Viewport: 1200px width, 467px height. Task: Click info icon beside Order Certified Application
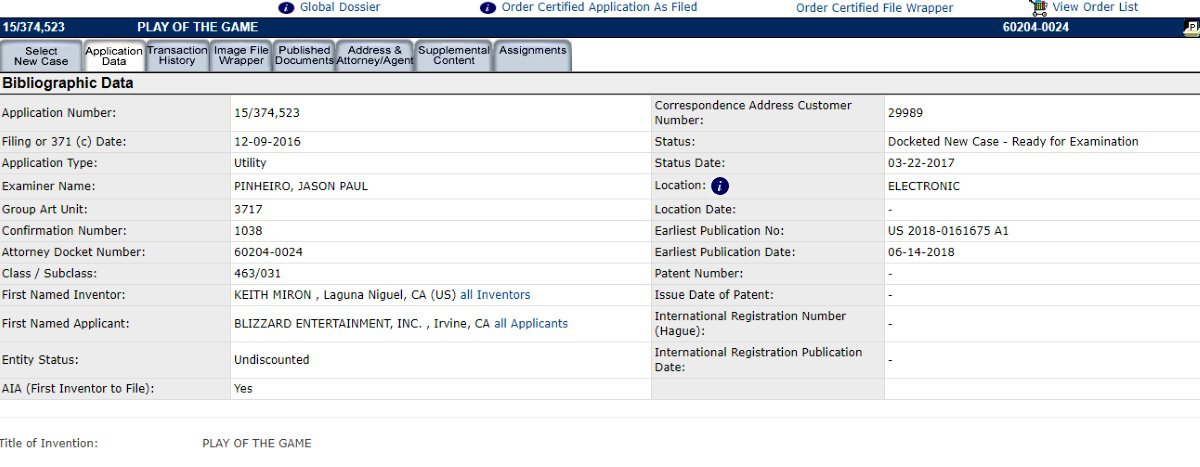pos(488,8)
